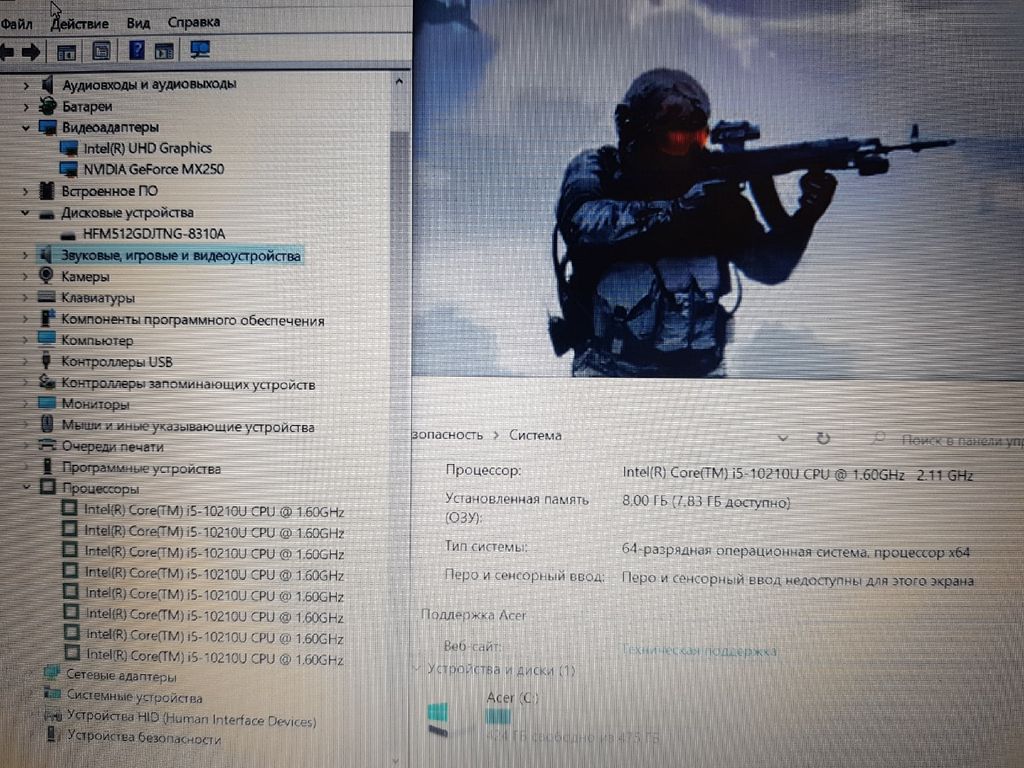
Task: Open the Acer (C:) drive
Action: coord(513,697)
